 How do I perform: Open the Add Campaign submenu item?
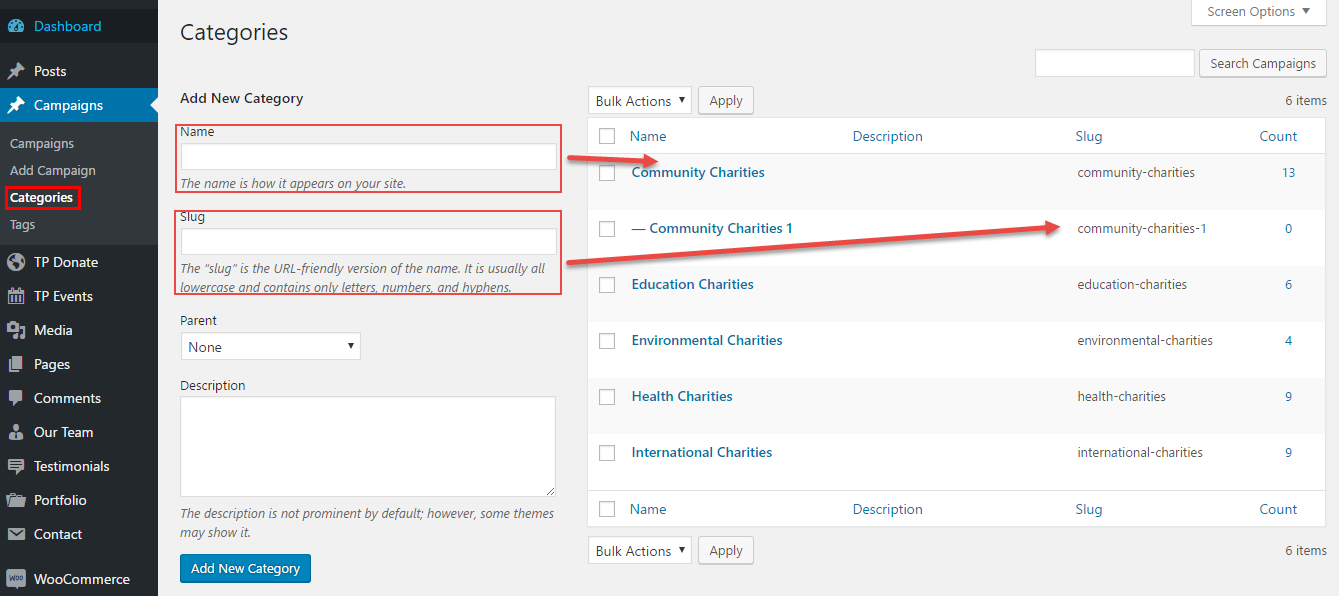(53, 170)
